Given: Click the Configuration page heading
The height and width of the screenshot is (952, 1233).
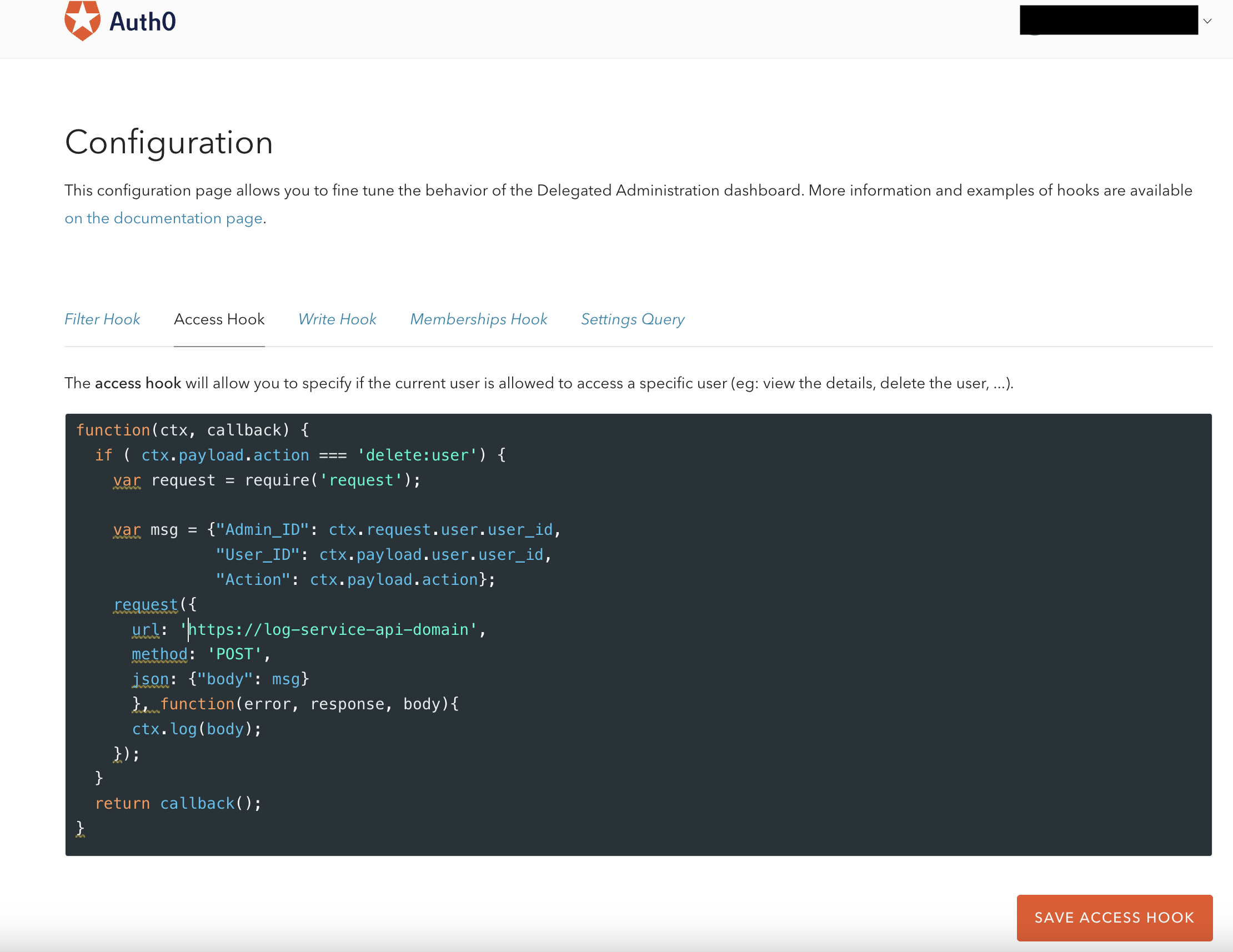Looking at the screenshot, I should point(169,142).
